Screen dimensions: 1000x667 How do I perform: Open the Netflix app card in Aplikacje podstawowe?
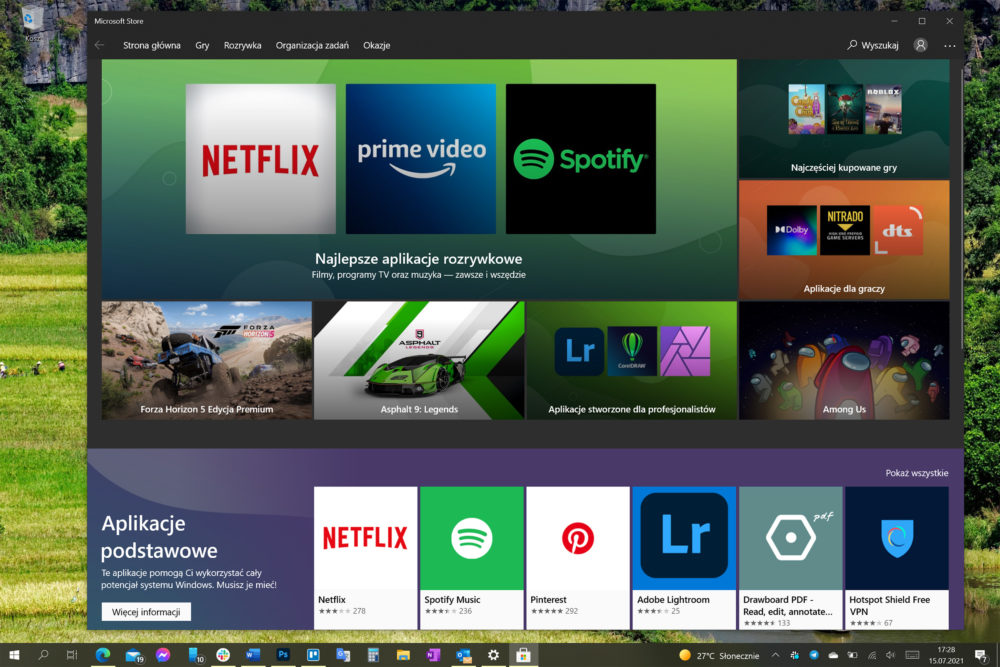[x=365, y=558]
